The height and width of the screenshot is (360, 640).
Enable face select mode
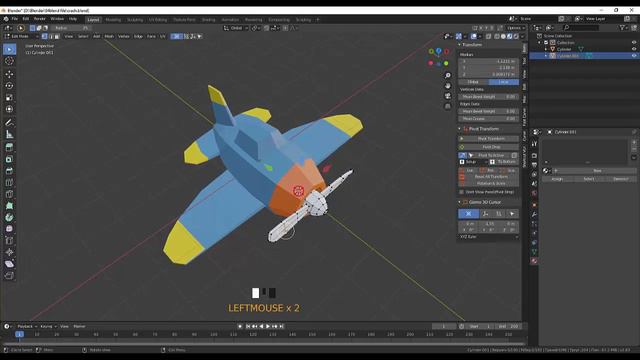point(57,36)
